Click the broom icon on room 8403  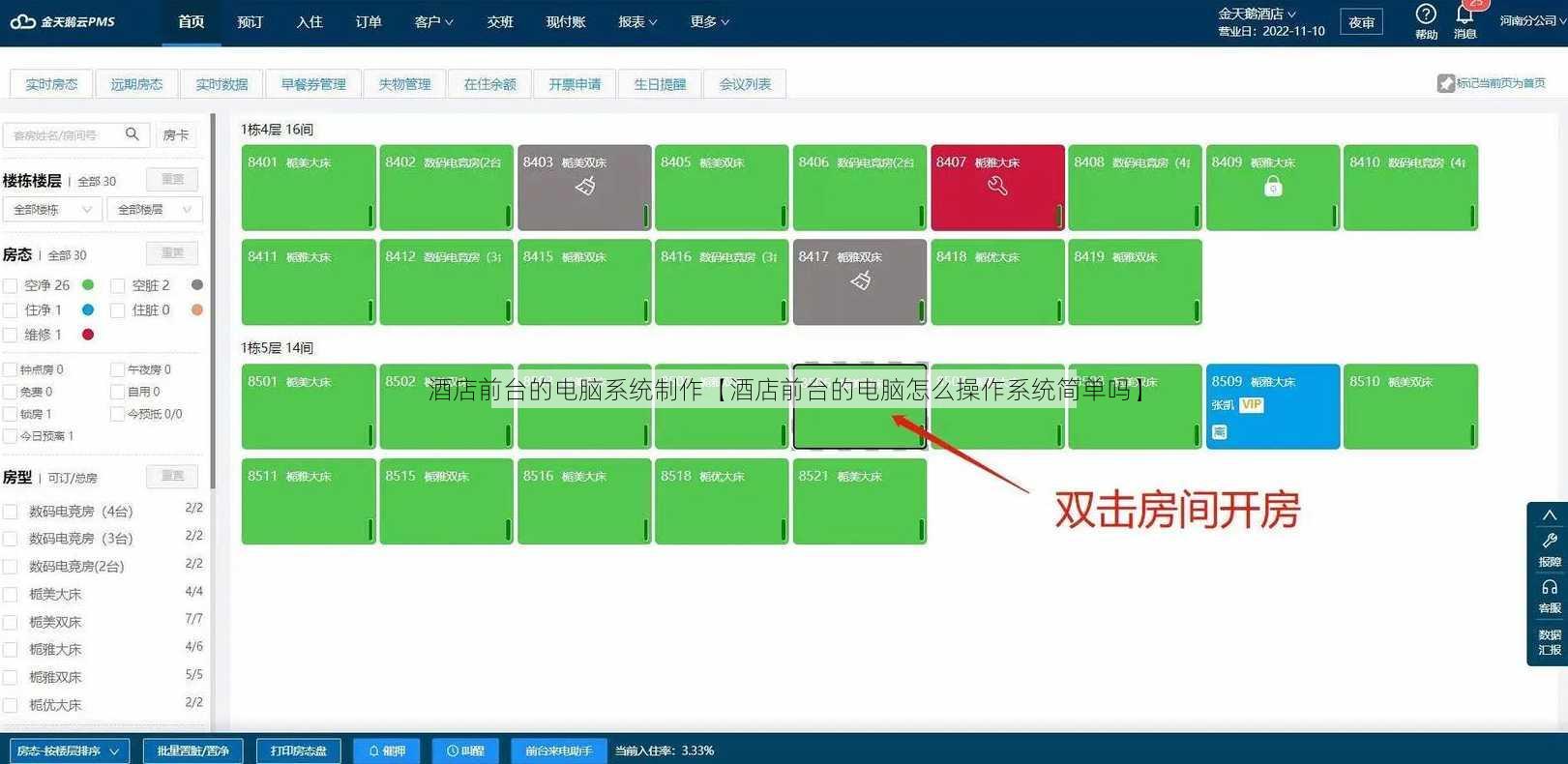(585, 186)
